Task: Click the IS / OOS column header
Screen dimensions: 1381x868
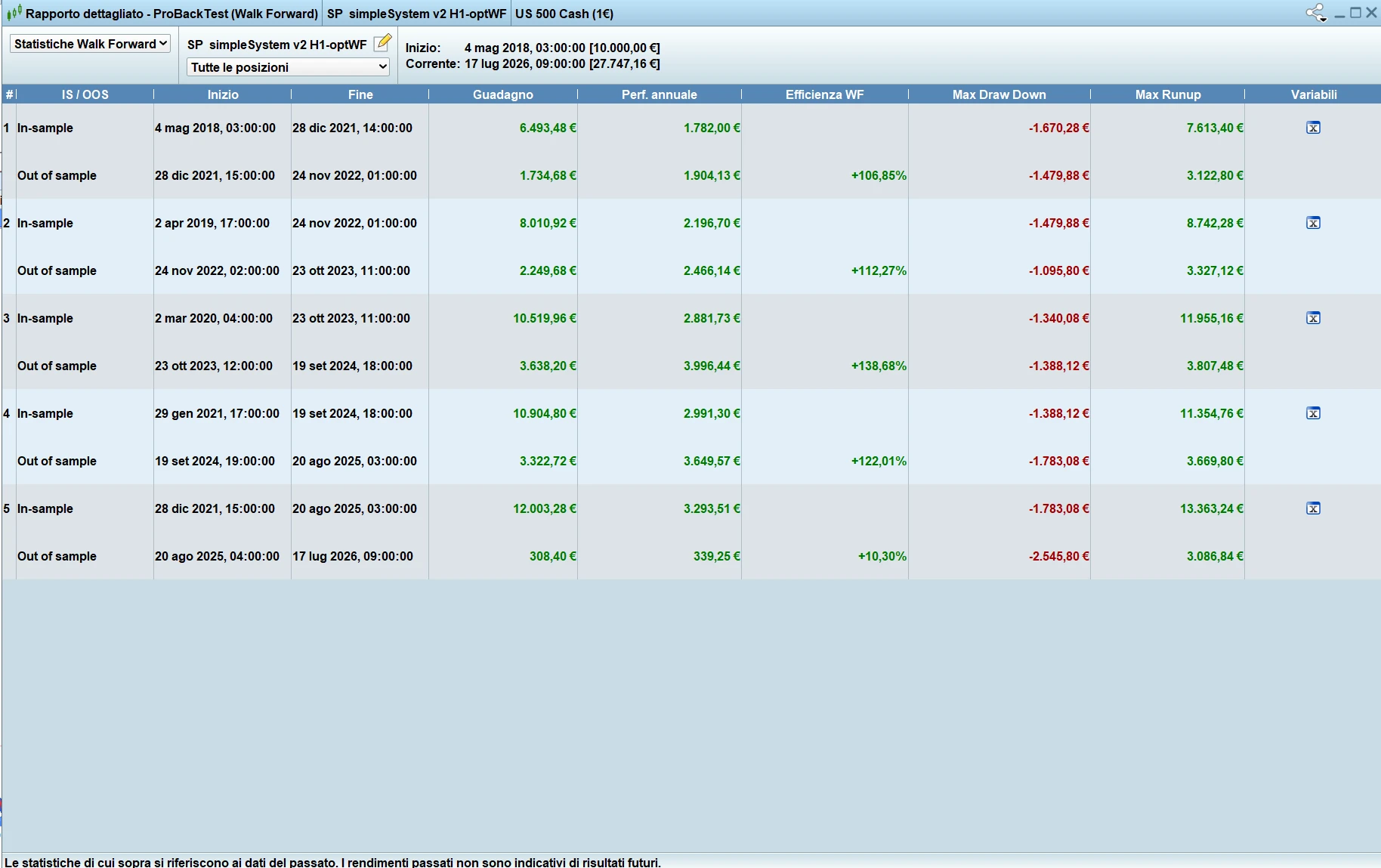Action: coord(85,94)
